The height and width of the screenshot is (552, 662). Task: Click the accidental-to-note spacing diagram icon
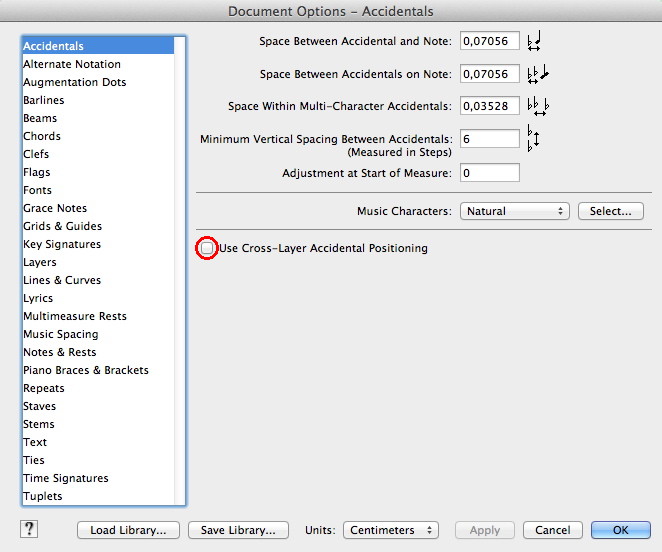point(535,41)
